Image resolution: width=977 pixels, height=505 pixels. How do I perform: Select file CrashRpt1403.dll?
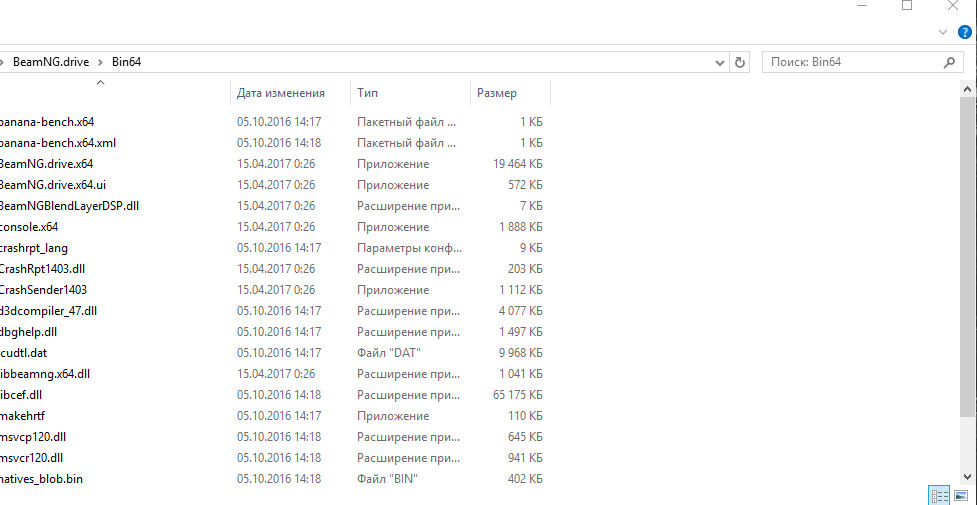tap(42, 269)
